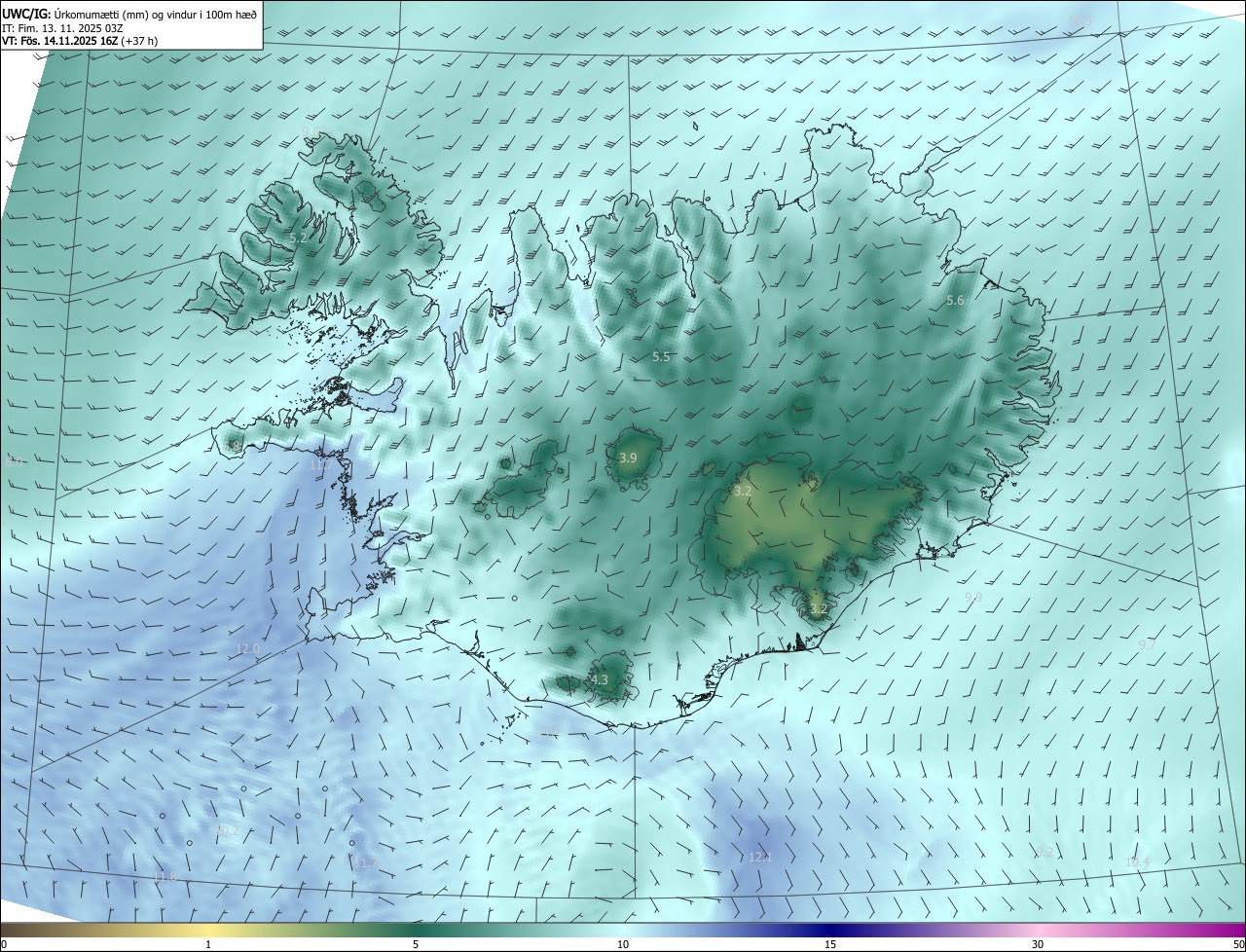Click the 12.1 value in the southern sea

tap(760, 858)
